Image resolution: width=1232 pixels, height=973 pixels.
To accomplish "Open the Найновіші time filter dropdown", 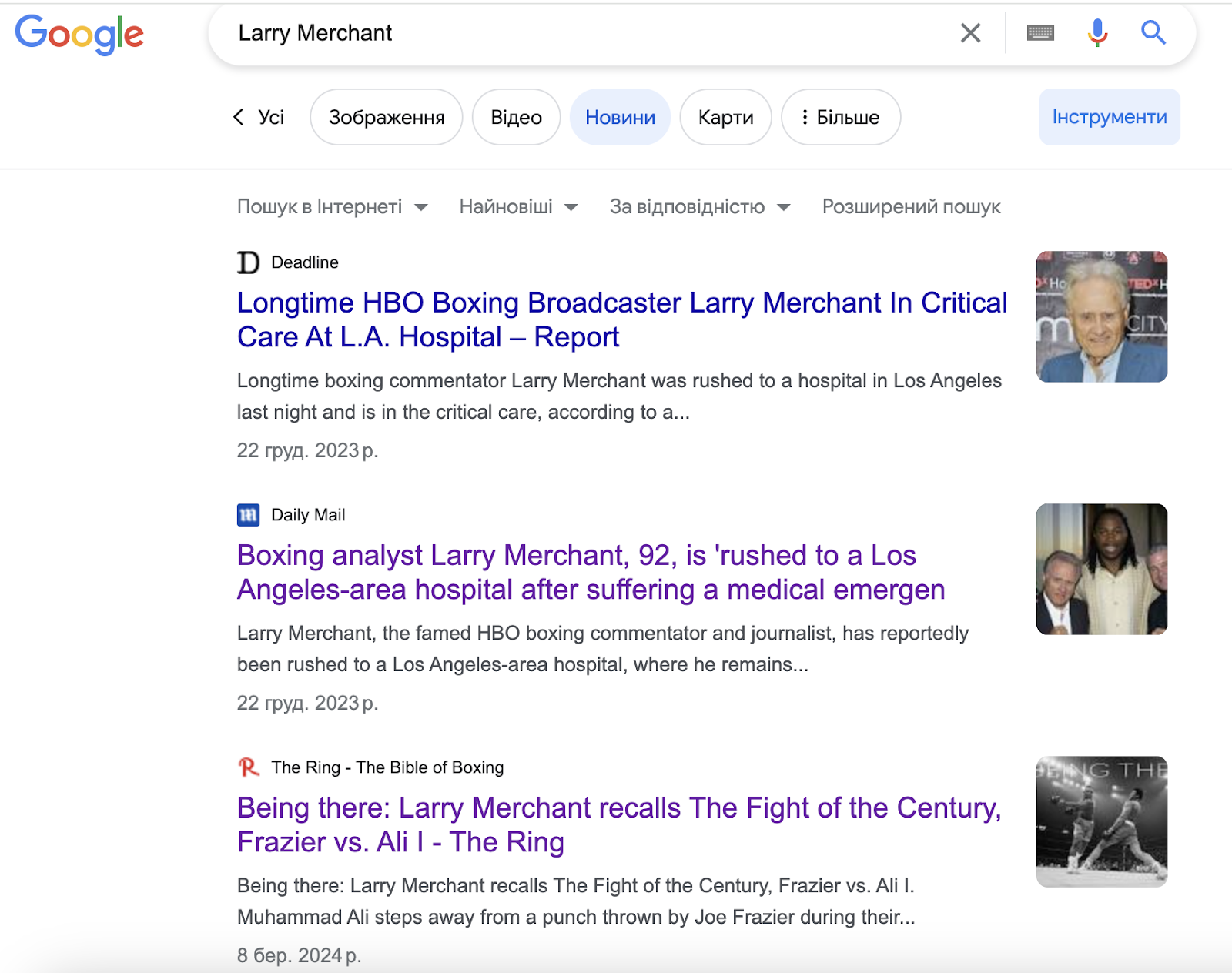I will (x=518, y=207).
